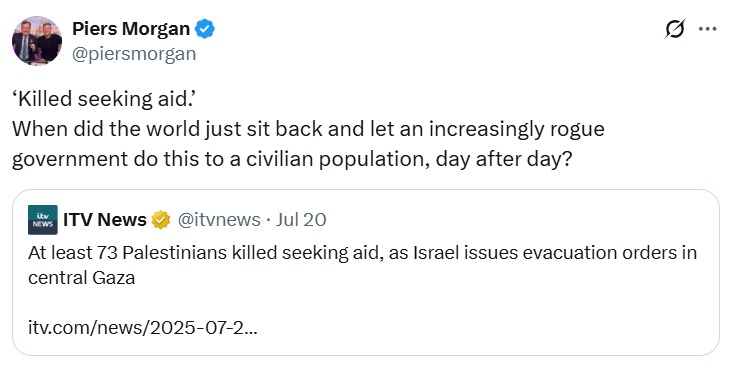
Task: Click the 'day after day?' text line
Action: tap(503, 160)
